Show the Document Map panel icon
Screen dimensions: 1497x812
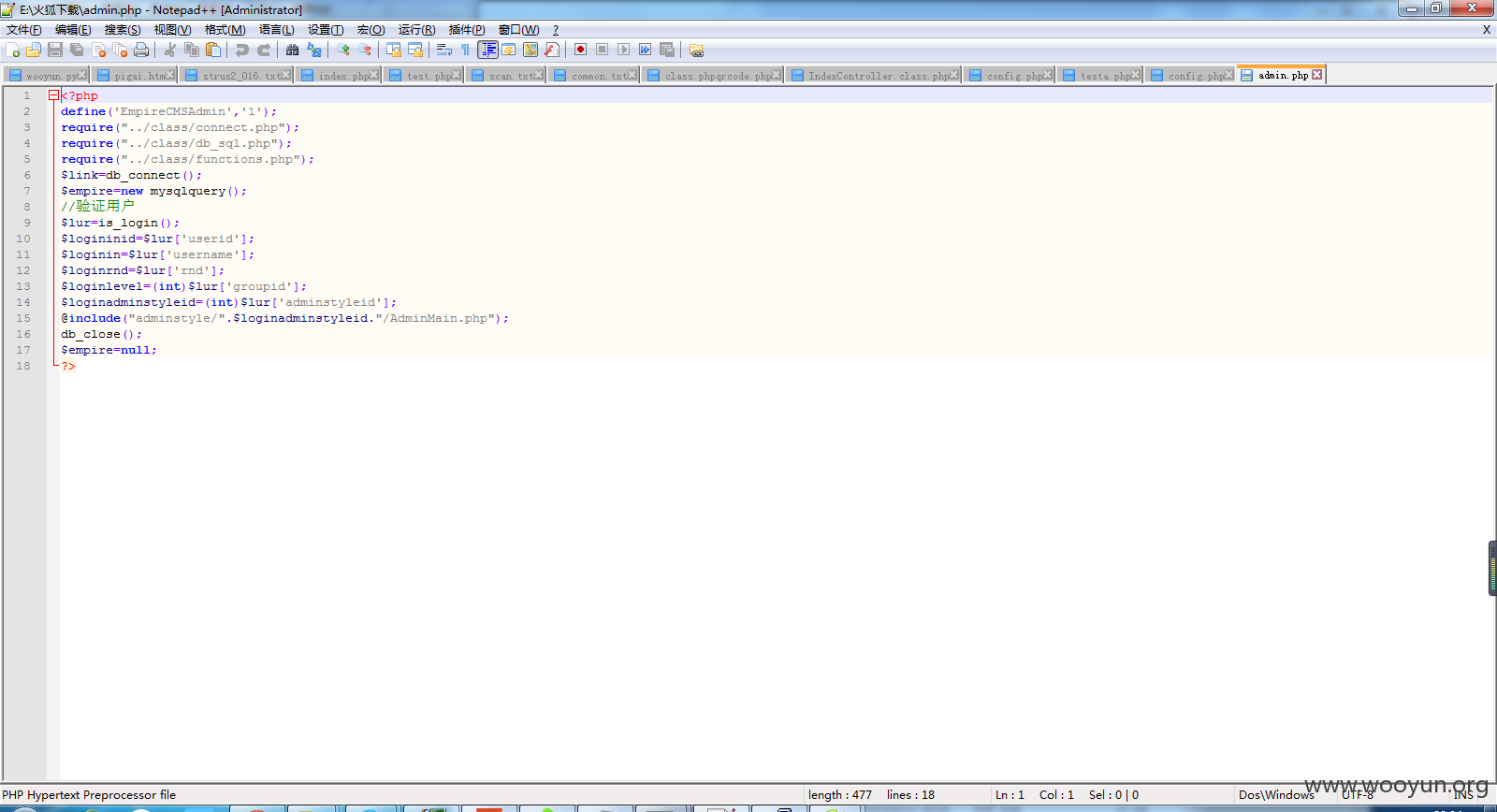(x=530, y=50)
